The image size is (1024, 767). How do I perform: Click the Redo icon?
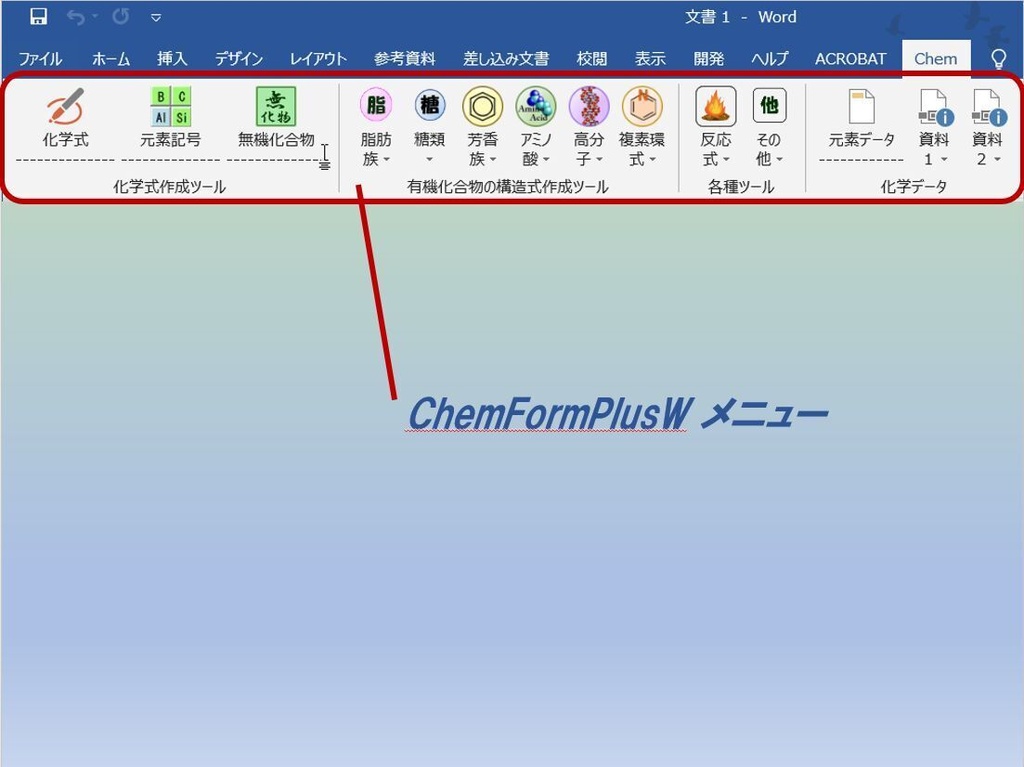pos(120,16)
